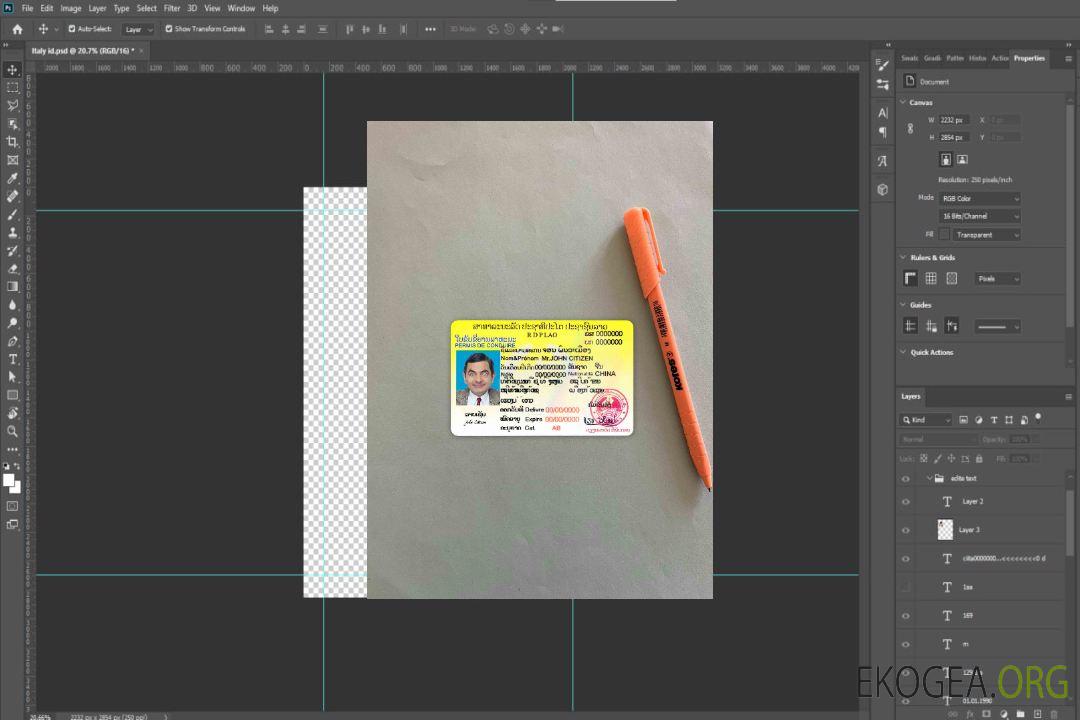This screenshot has height=720, width=1080.
Task: Uncheck Show Transform Controls
Action: point(169,29)
